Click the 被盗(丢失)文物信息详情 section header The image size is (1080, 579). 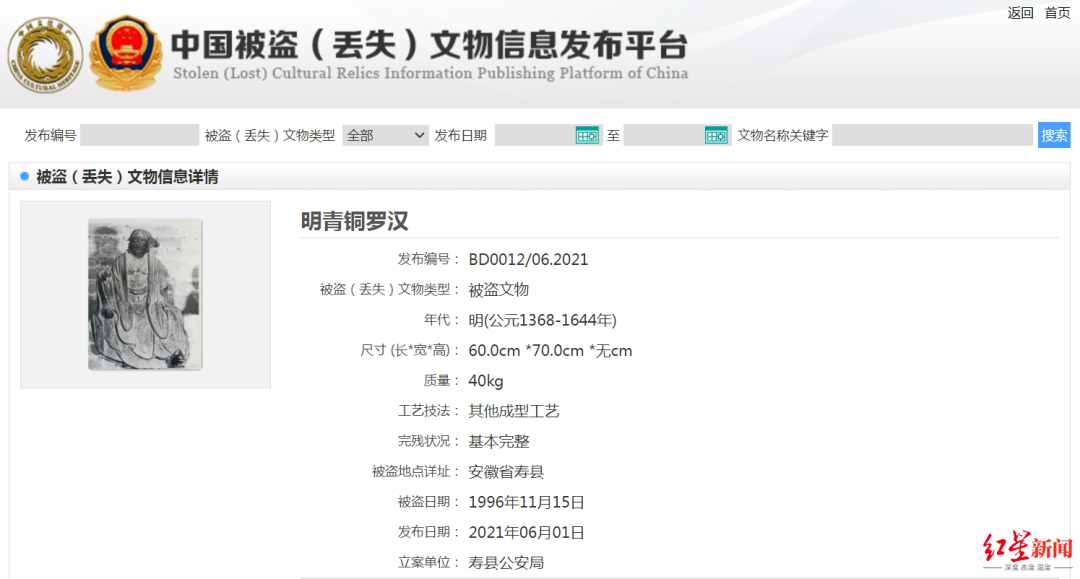click(127, 177)
